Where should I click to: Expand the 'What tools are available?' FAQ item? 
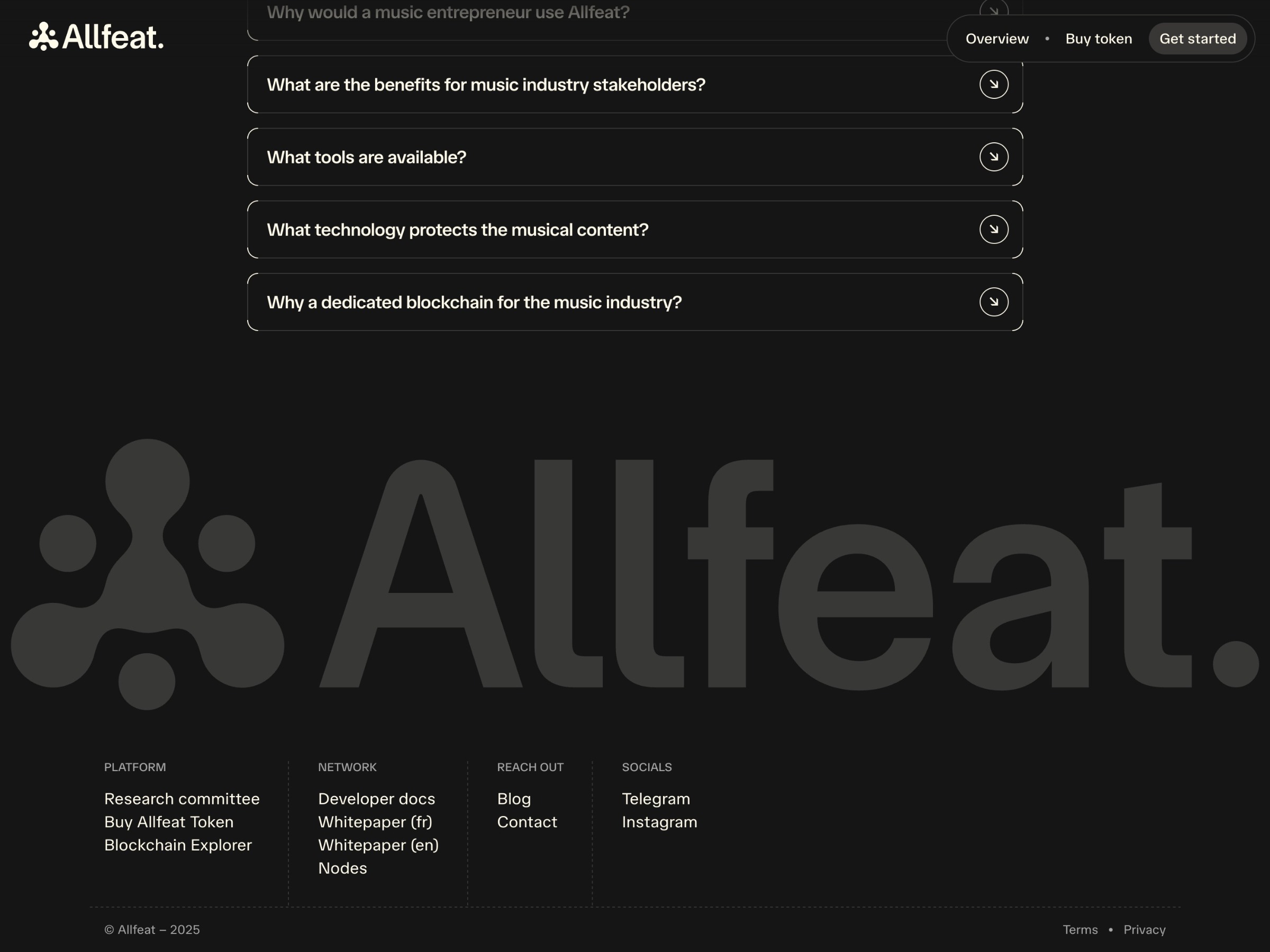pyautogui.click(x=366, y=157)
